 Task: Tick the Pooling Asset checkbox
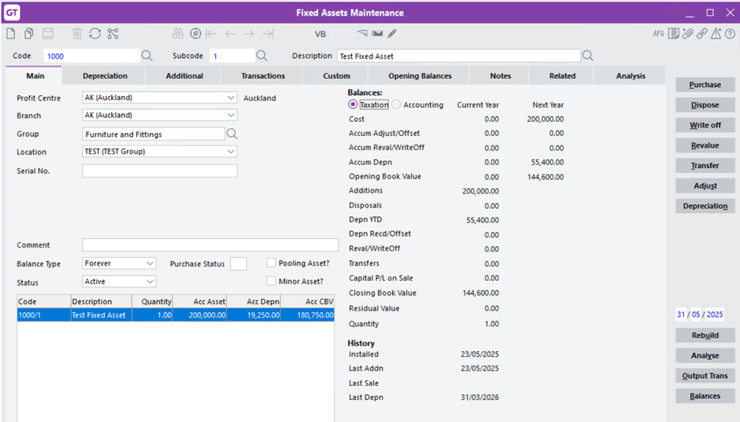point(271,262)
